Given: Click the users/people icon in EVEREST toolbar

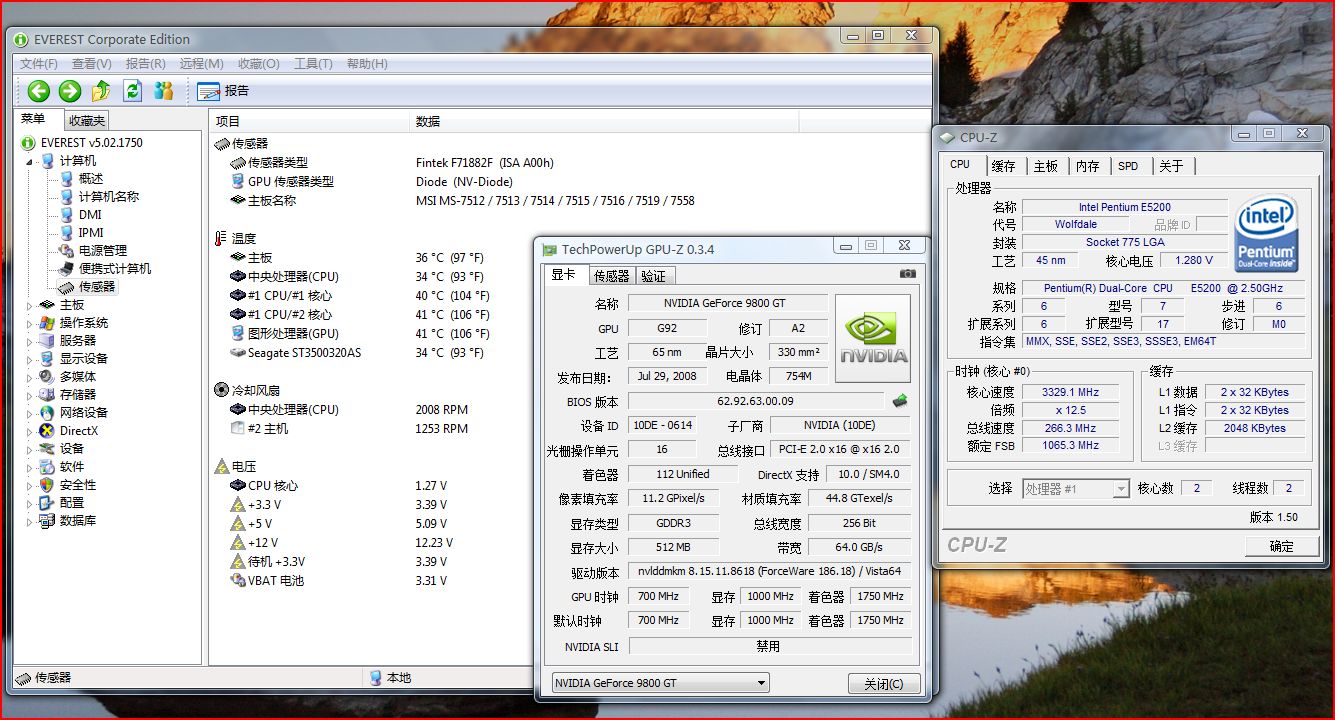Looking at the screenshot, I should coord(164,91).
